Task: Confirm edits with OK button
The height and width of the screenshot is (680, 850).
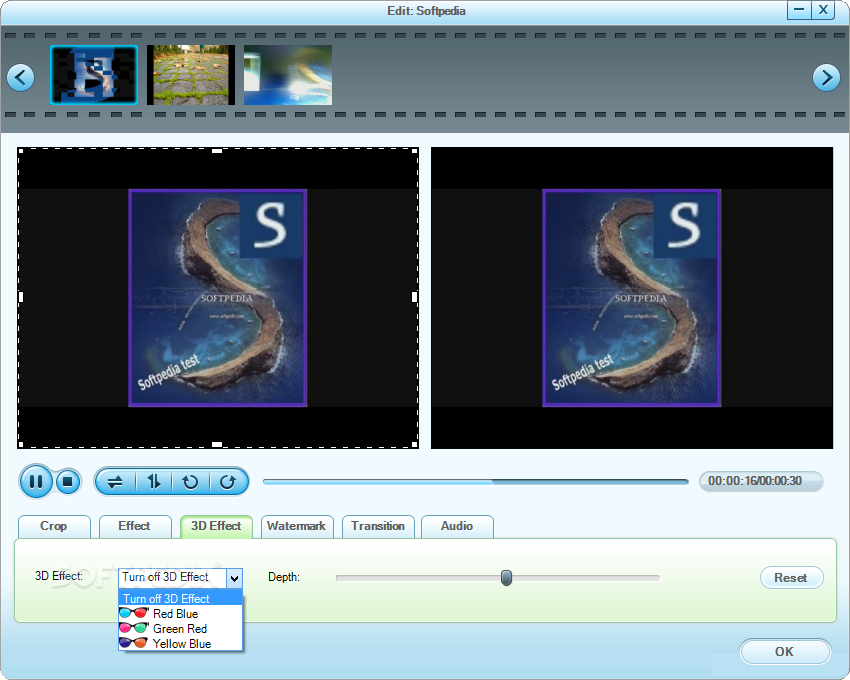Action: 784,651
